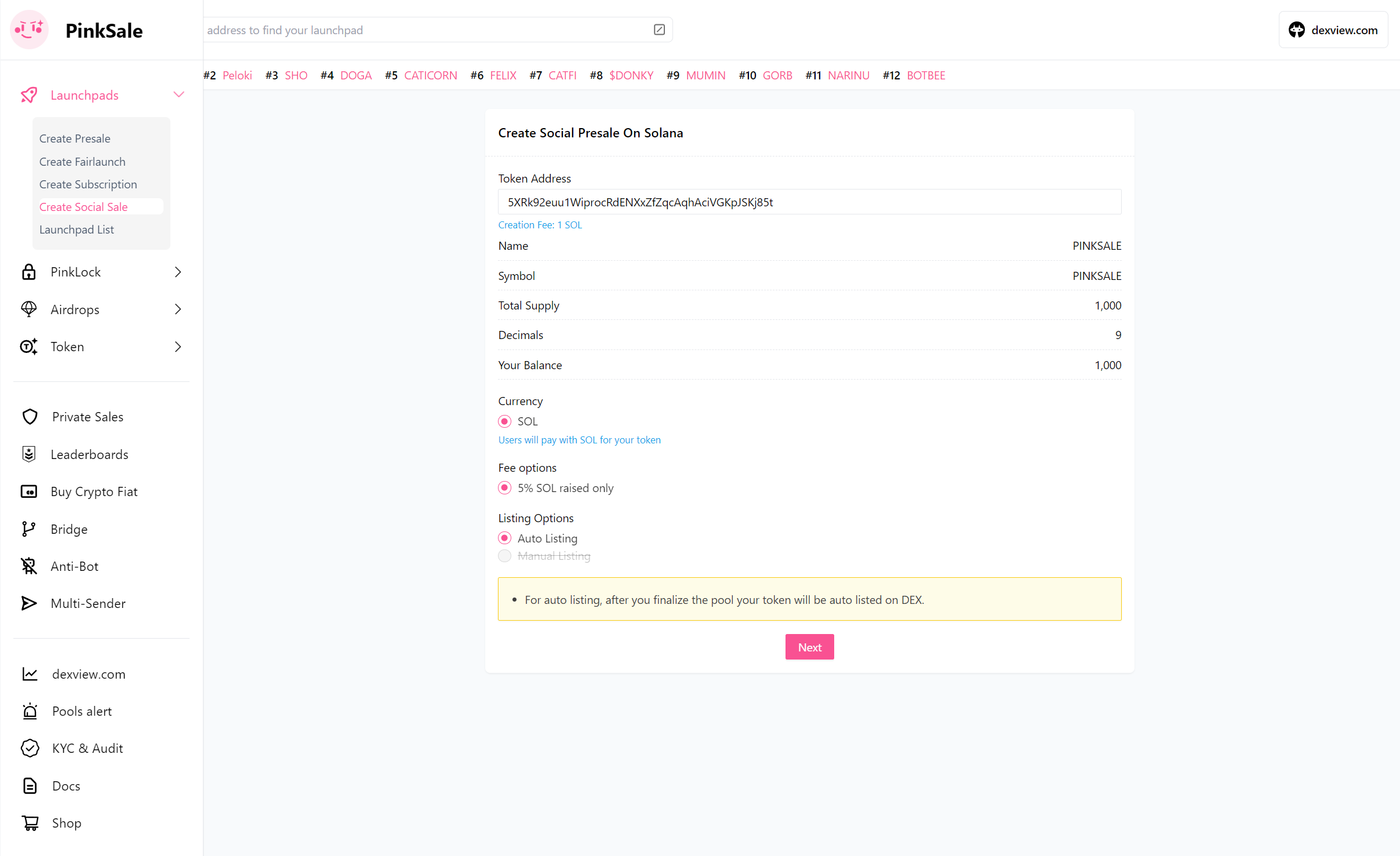1400x856 pixels.
Task: Click the Next button
Action: tap(809, 647)
